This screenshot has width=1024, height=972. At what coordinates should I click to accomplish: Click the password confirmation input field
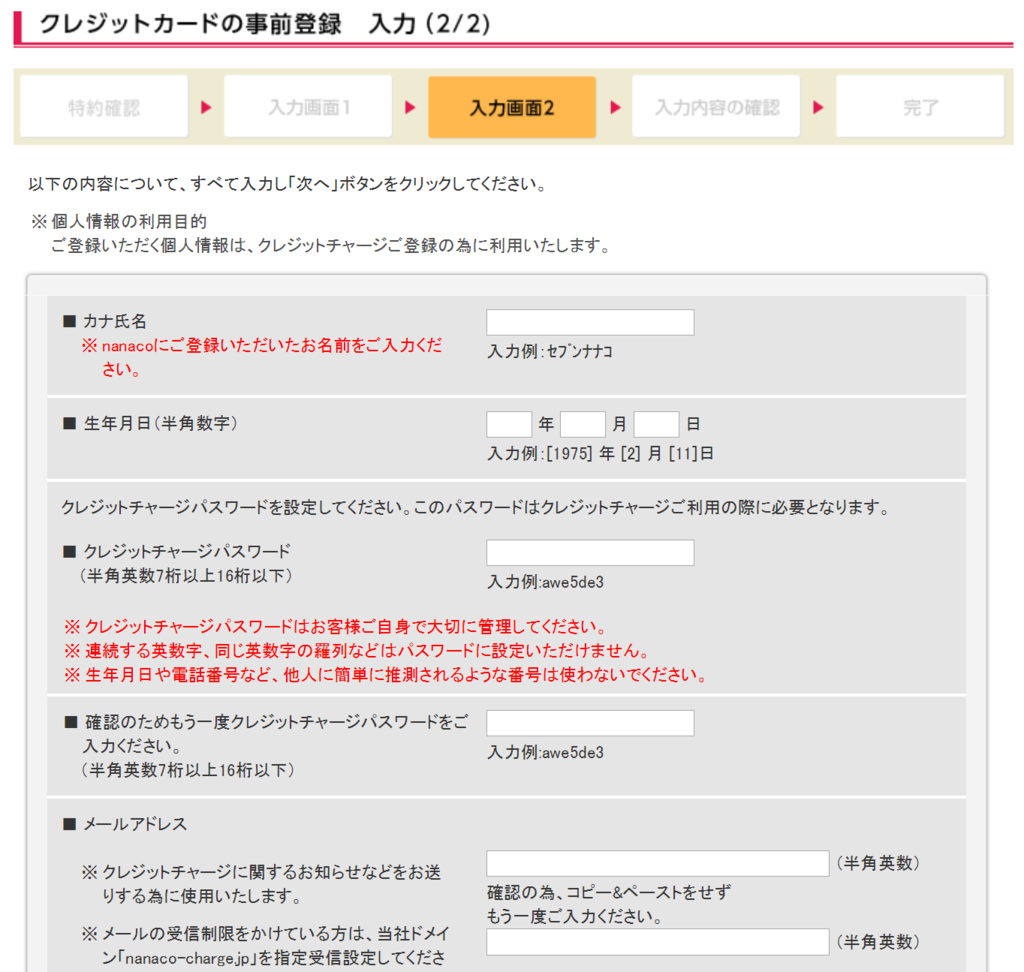(589, 722)
